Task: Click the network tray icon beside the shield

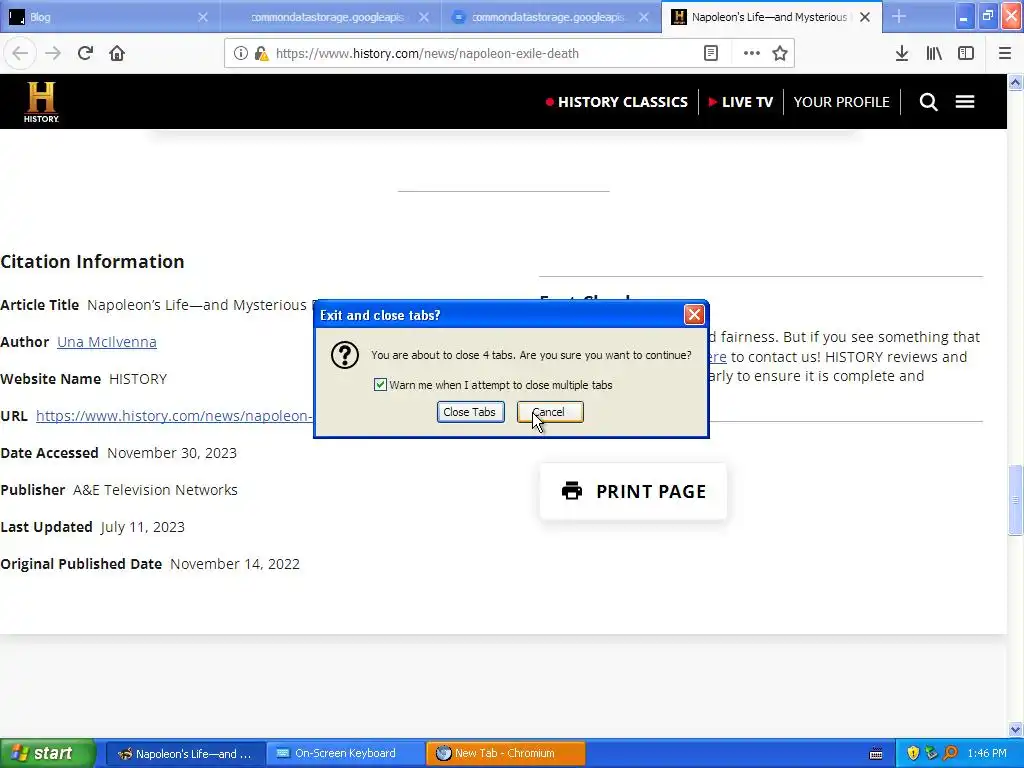Action: tap(931, 754)
